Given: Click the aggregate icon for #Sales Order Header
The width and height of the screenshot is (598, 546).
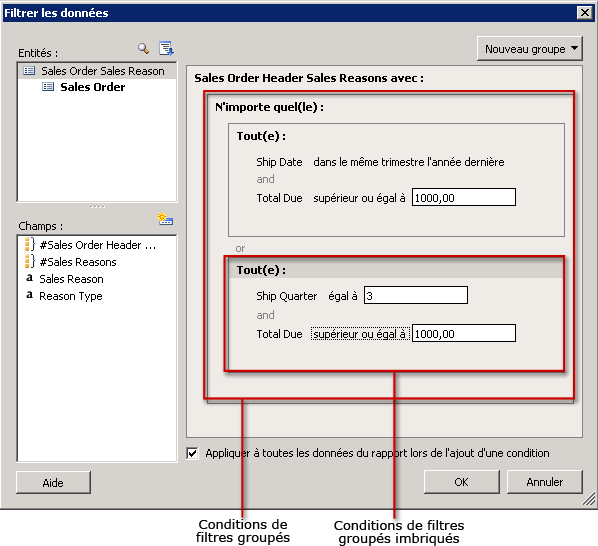Looking at the screenshot, I should (x=30, y=244).
